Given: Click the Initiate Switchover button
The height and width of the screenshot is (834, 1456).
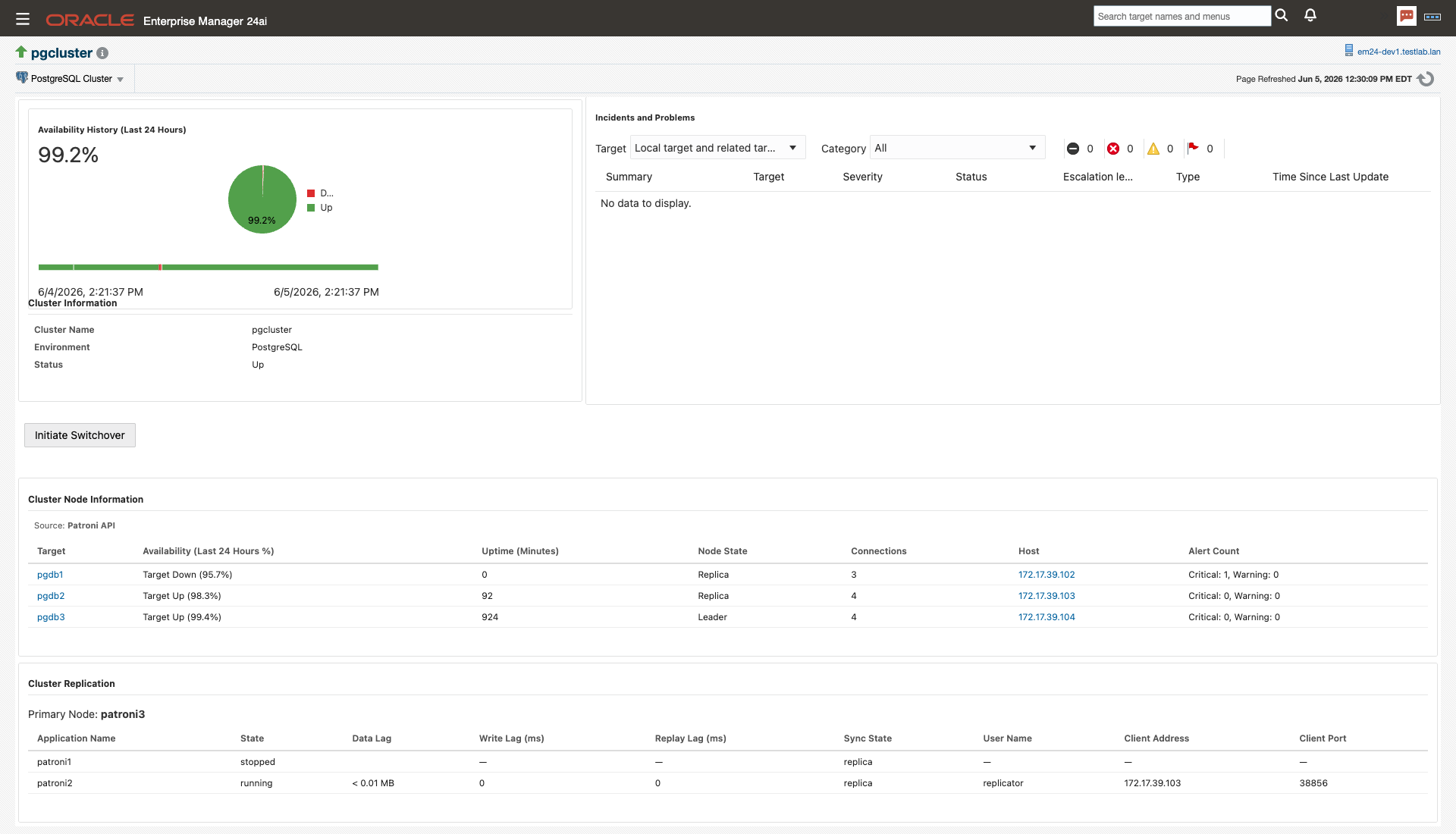Looking at the screenshot, I should click(x=80, y=435).
